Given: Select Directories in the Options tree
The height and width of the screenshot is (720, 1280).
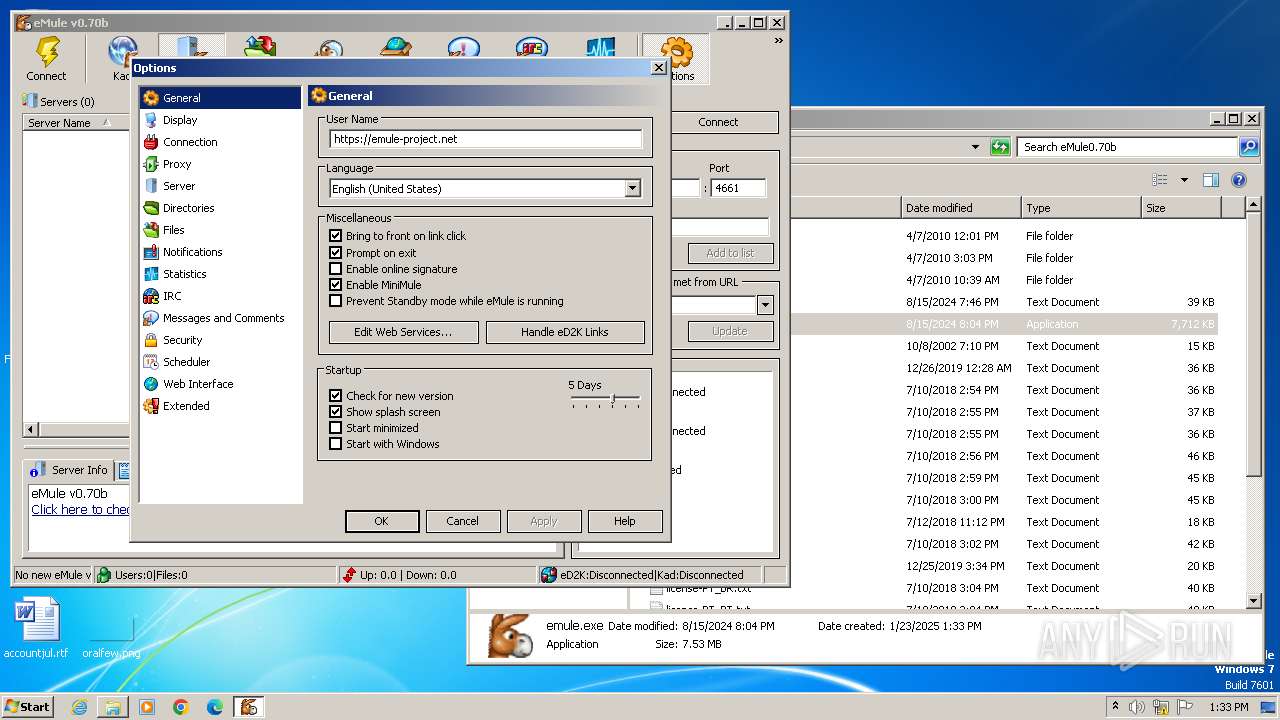Looking at the screenshot, I should coord(189,208).
